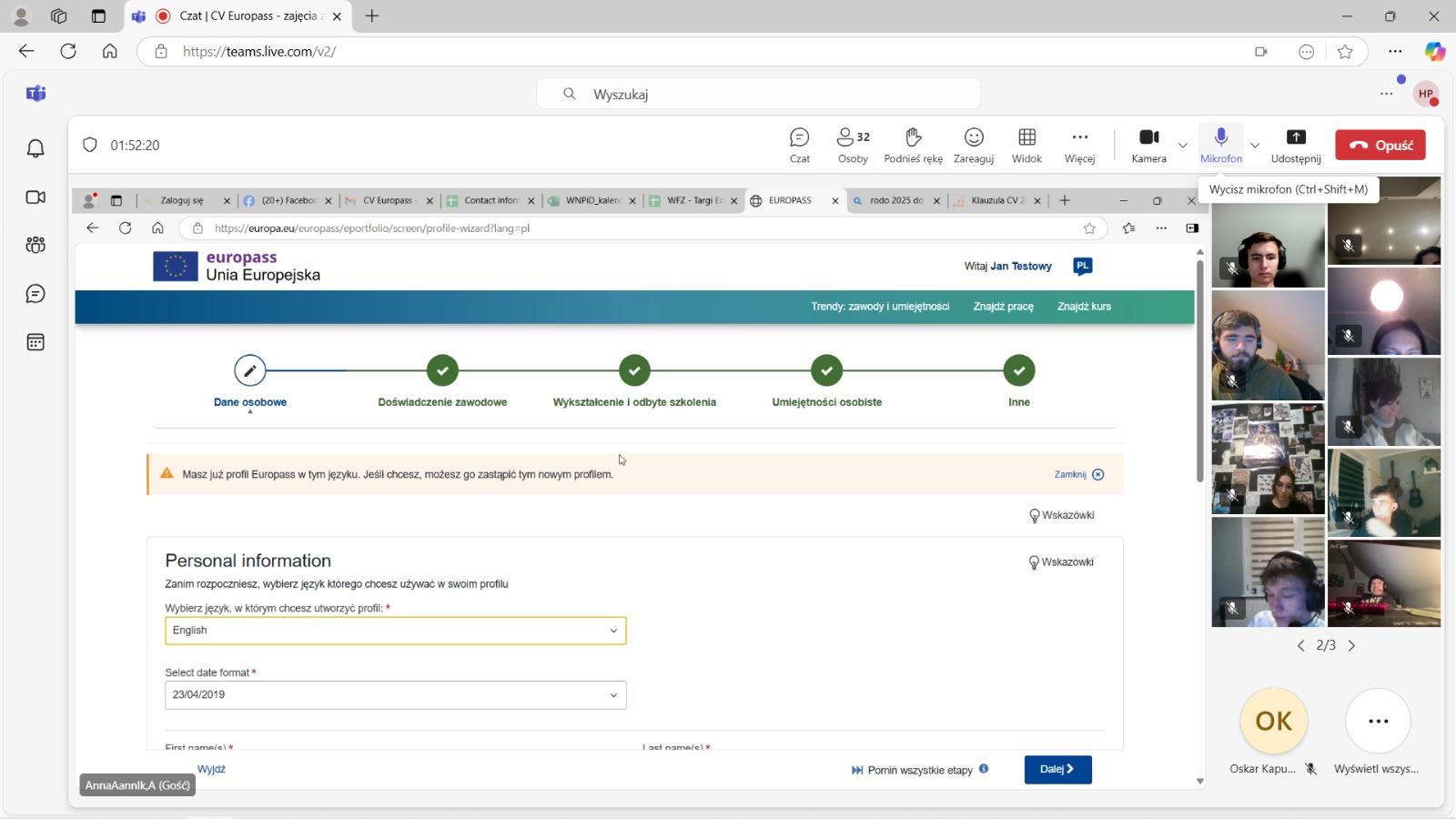The image size is (1456, 819).
Task: Click the AnnaAannIk,A (Gość) name label
Action: (x=137, y=785)
